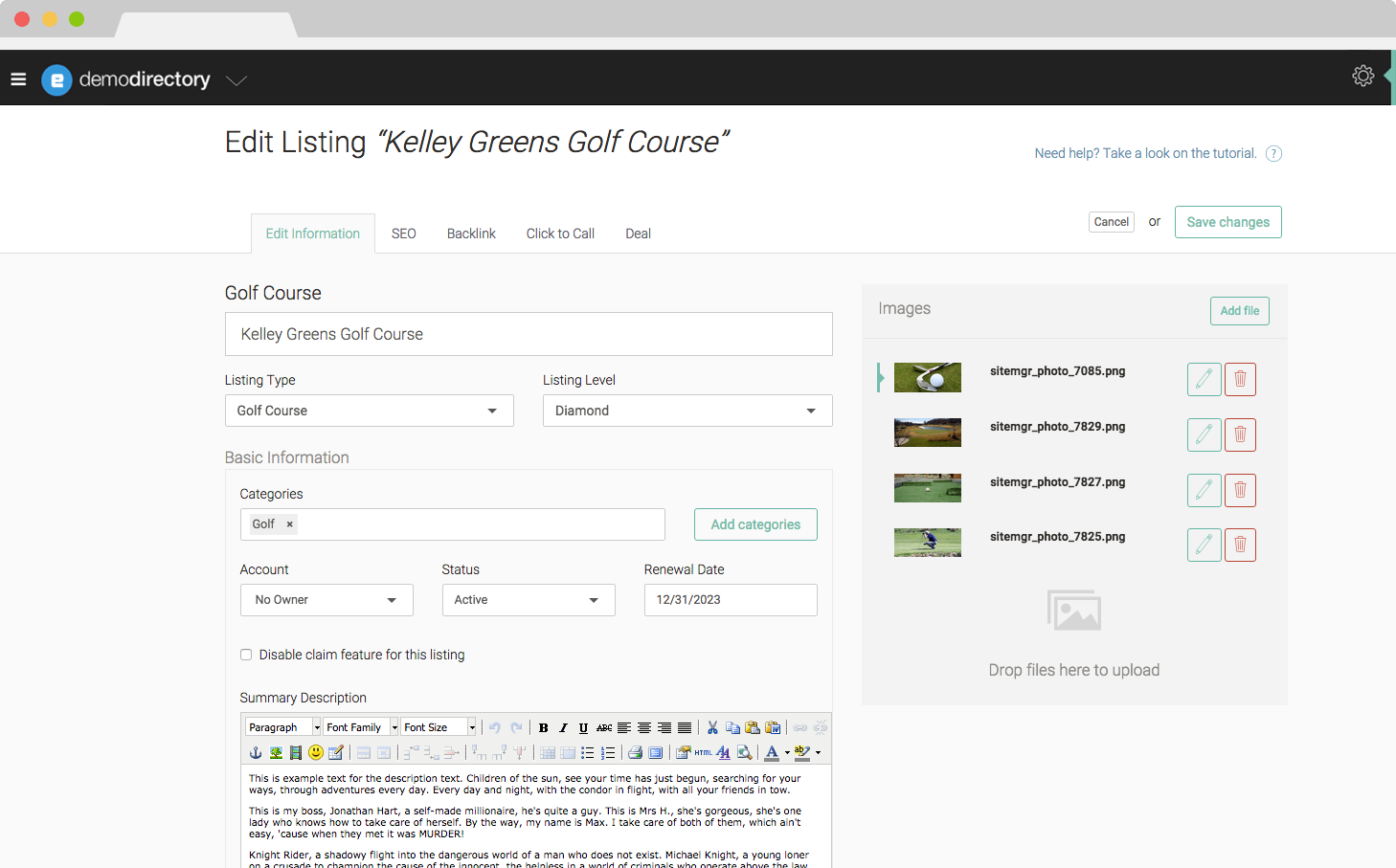This screenshot has height=868, width=1396.
Task: Expand the Account No Owner dropdown
Action: (x=326, y=600)
